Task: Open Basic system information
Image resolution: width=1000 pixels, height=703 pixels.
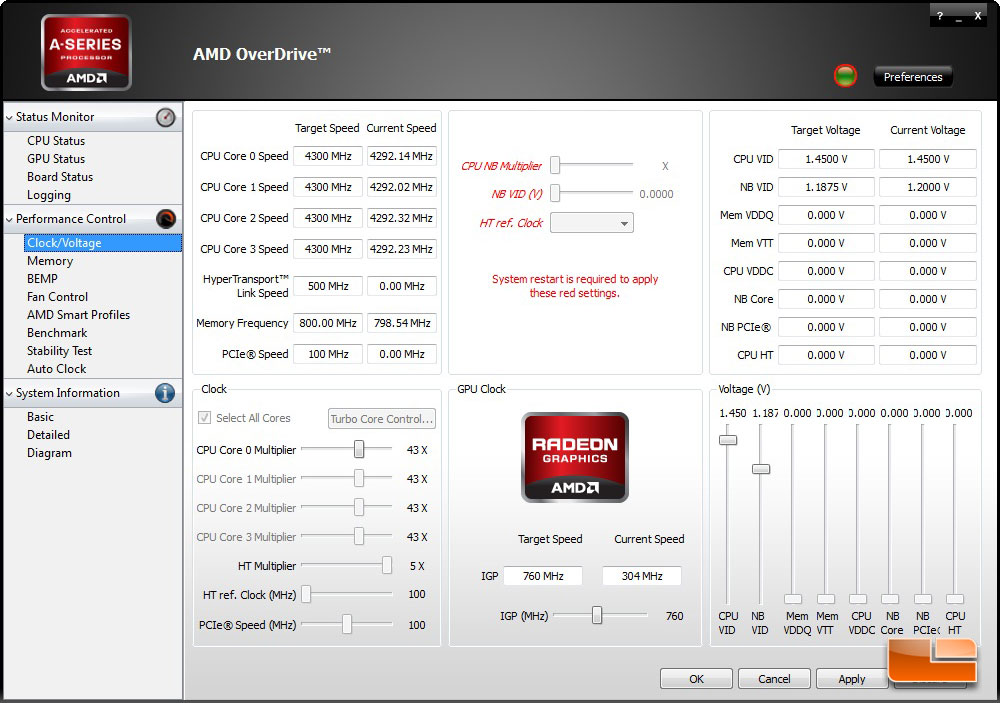Action: 40,417
